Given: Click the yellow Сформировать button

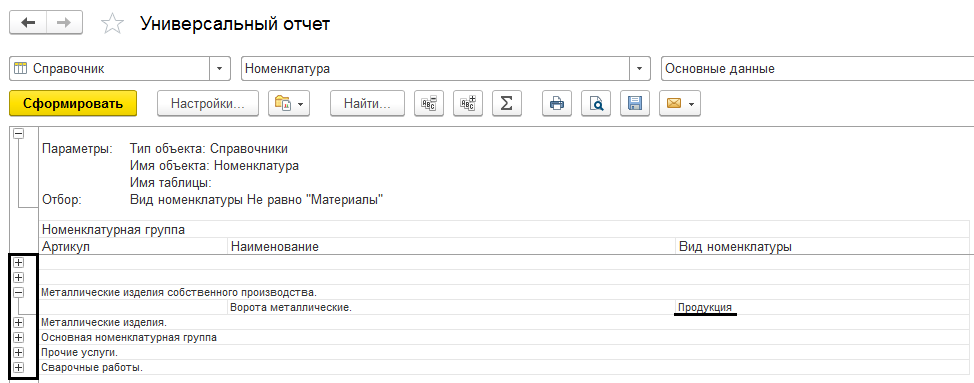Looking at the screenshot, I should (x=73, y=104).
